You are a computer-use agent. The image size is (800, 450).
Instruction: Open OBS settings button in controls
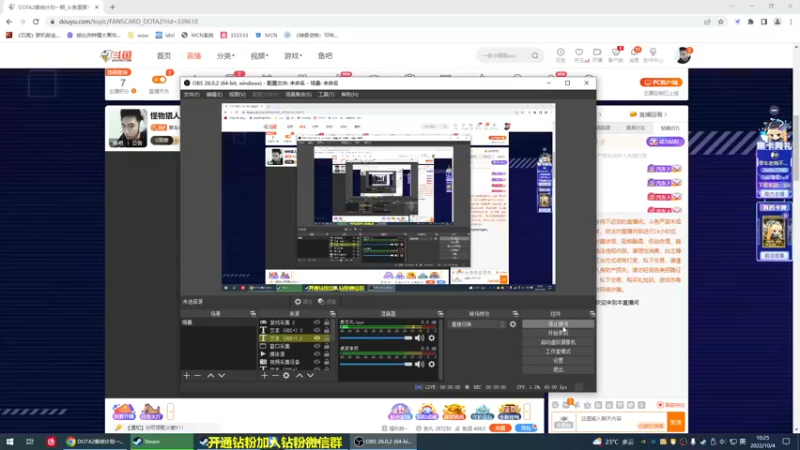tap(558, 360)
